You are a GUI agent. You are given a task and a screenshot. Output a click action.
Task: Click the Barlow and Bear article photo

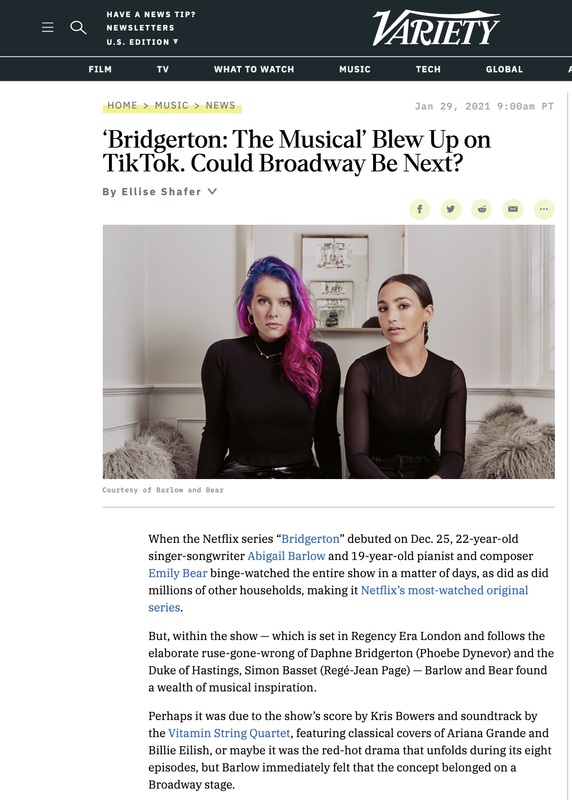pyautogui.click(x=329, y=352)
